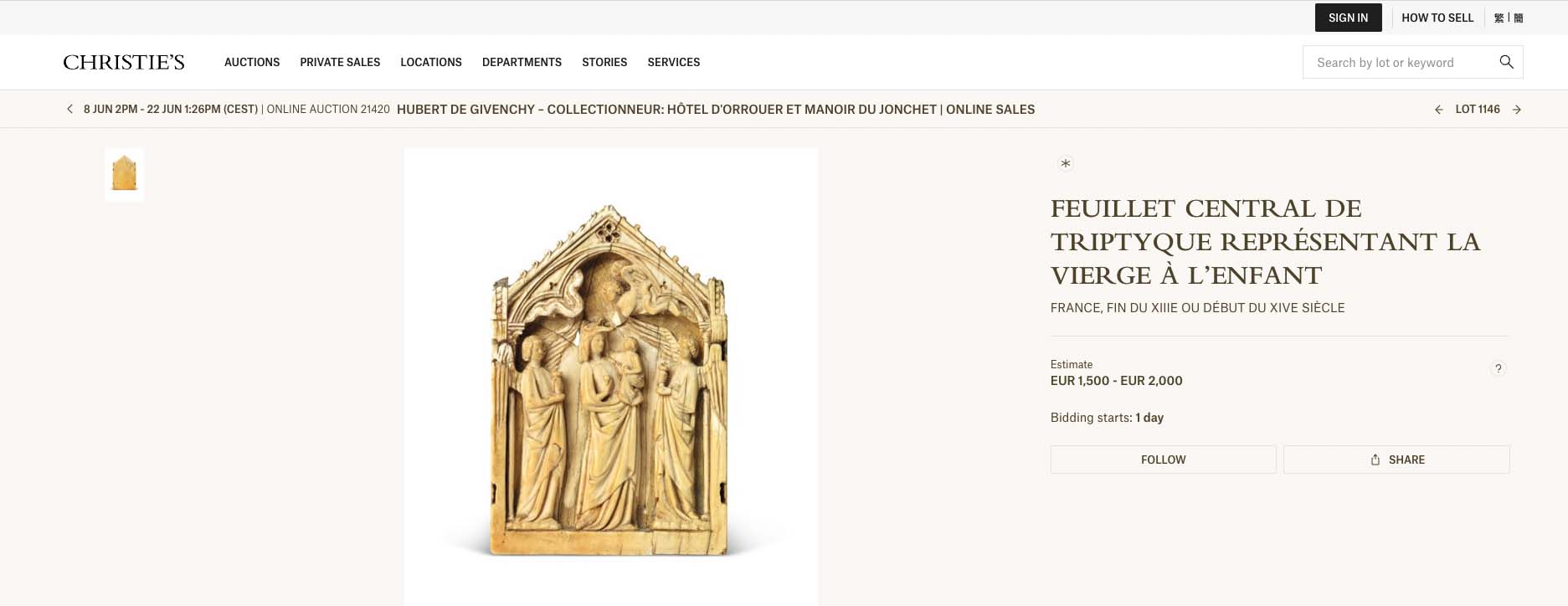The width and height of the screenshot is (1568, 606).
Task: Switch language to Simplified Chinese
Action: click(1519, 18)
